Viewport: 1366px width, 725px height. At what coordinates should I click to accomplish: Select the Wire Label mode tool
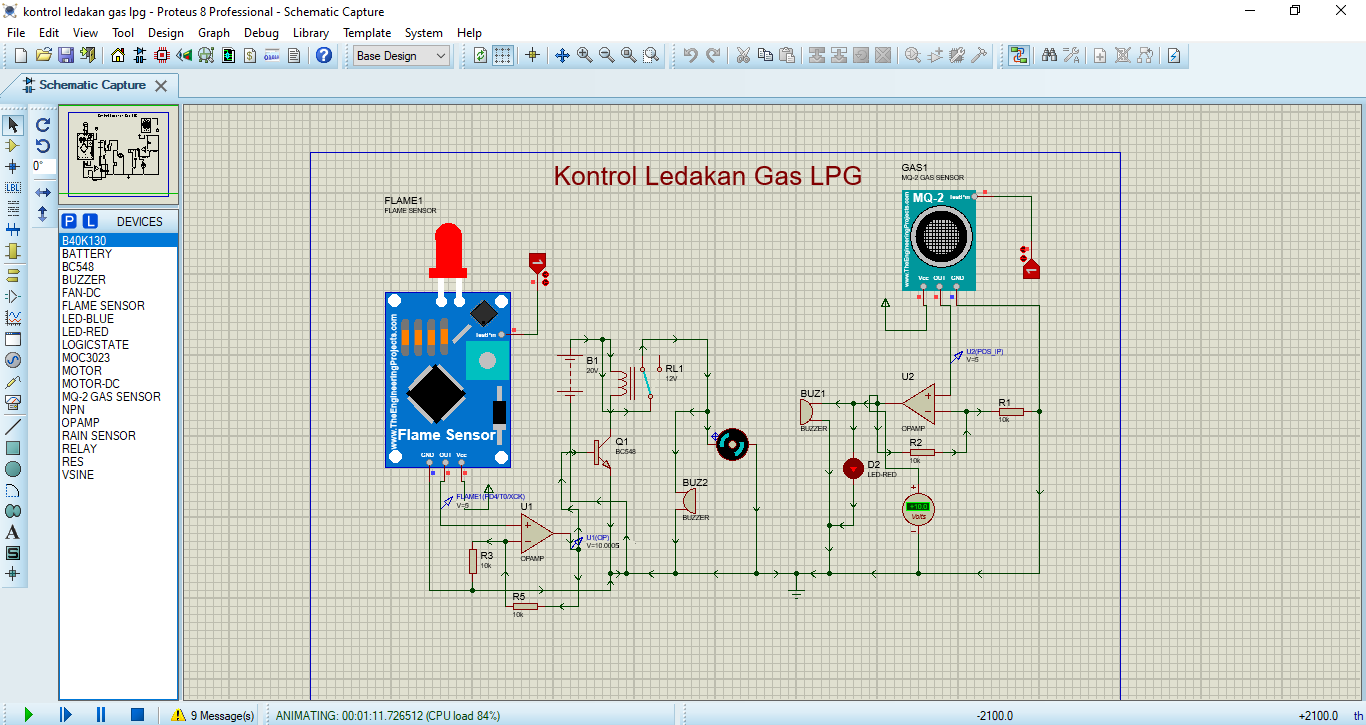[x=13, y=188]
